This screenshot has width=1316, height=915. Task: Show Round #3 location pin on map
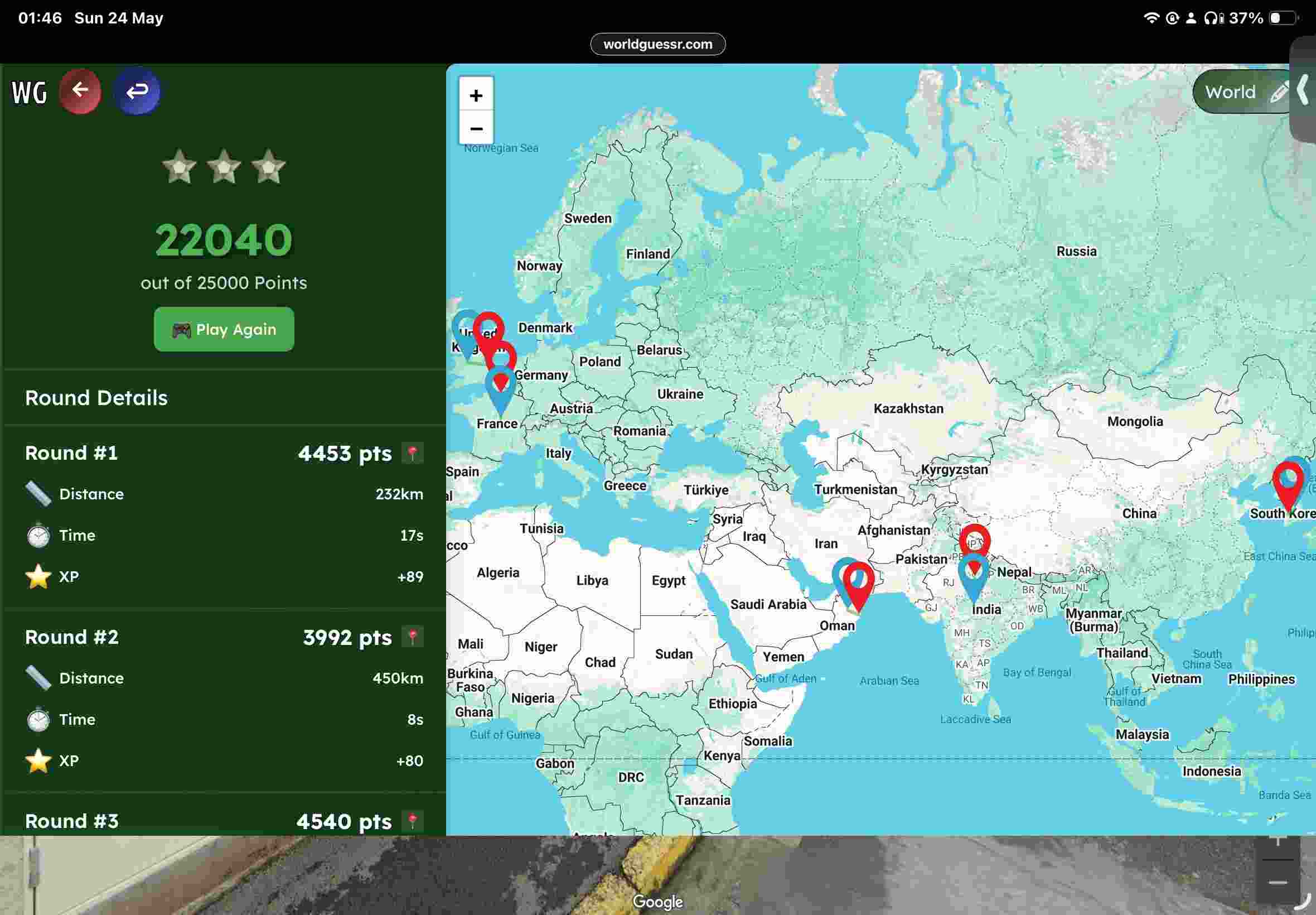413,821
